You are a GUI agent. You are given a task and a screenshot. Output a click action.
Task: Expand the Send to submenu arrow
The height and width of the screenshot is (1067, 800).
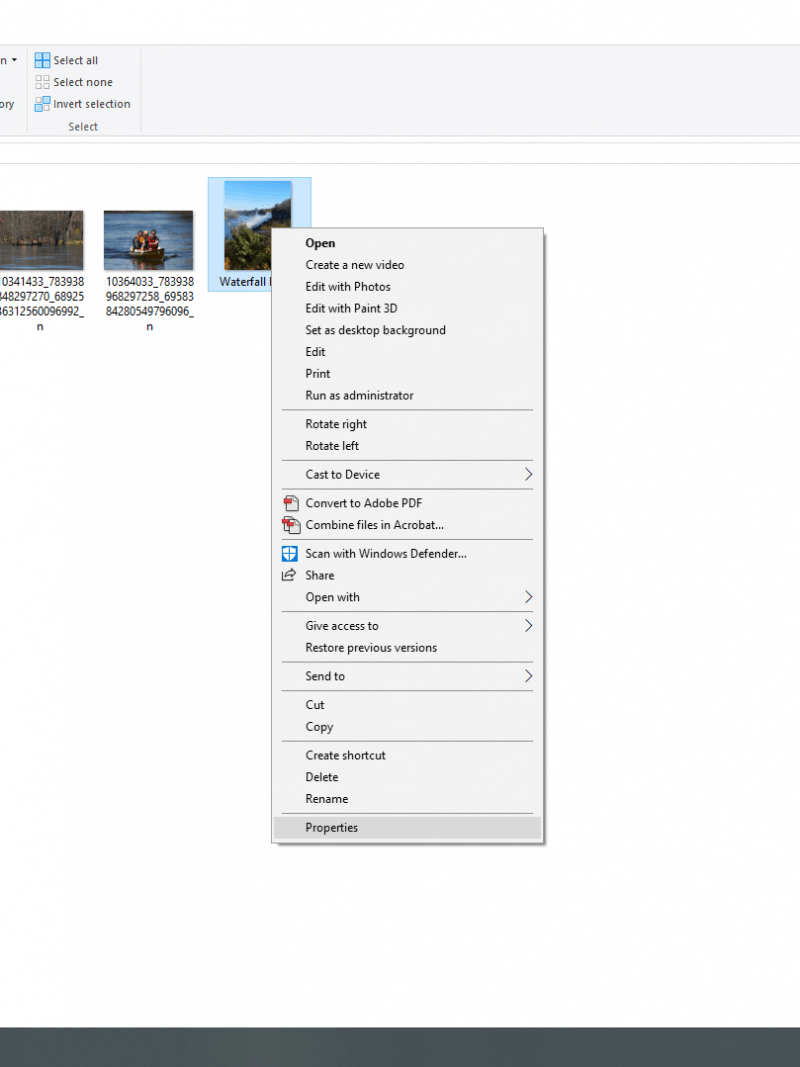coord(528,676)
